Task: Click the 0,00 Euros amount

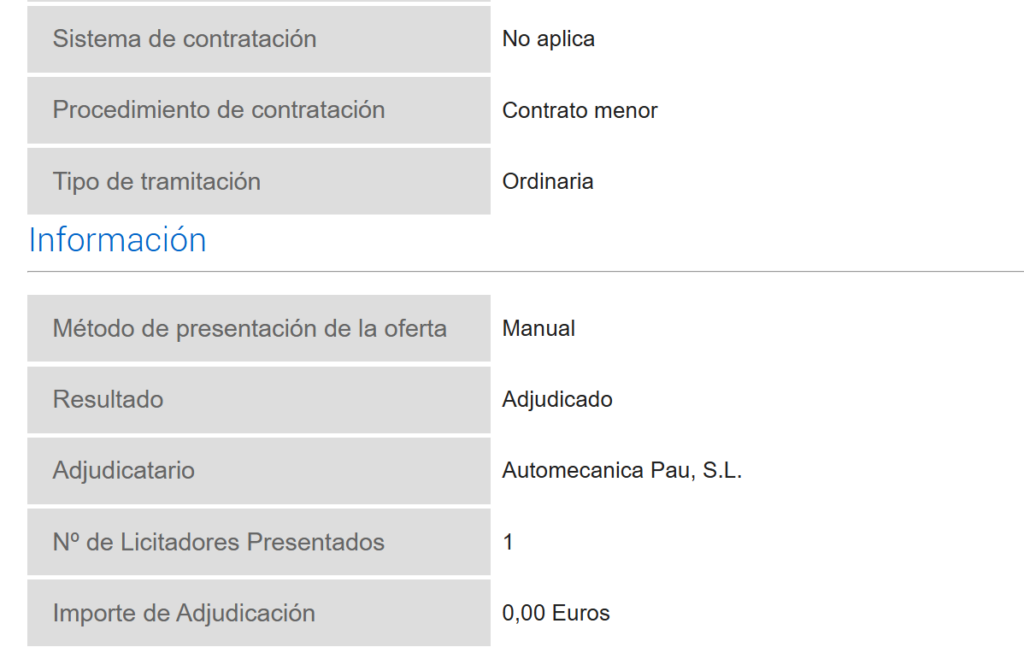Action: tap(556, 613)
